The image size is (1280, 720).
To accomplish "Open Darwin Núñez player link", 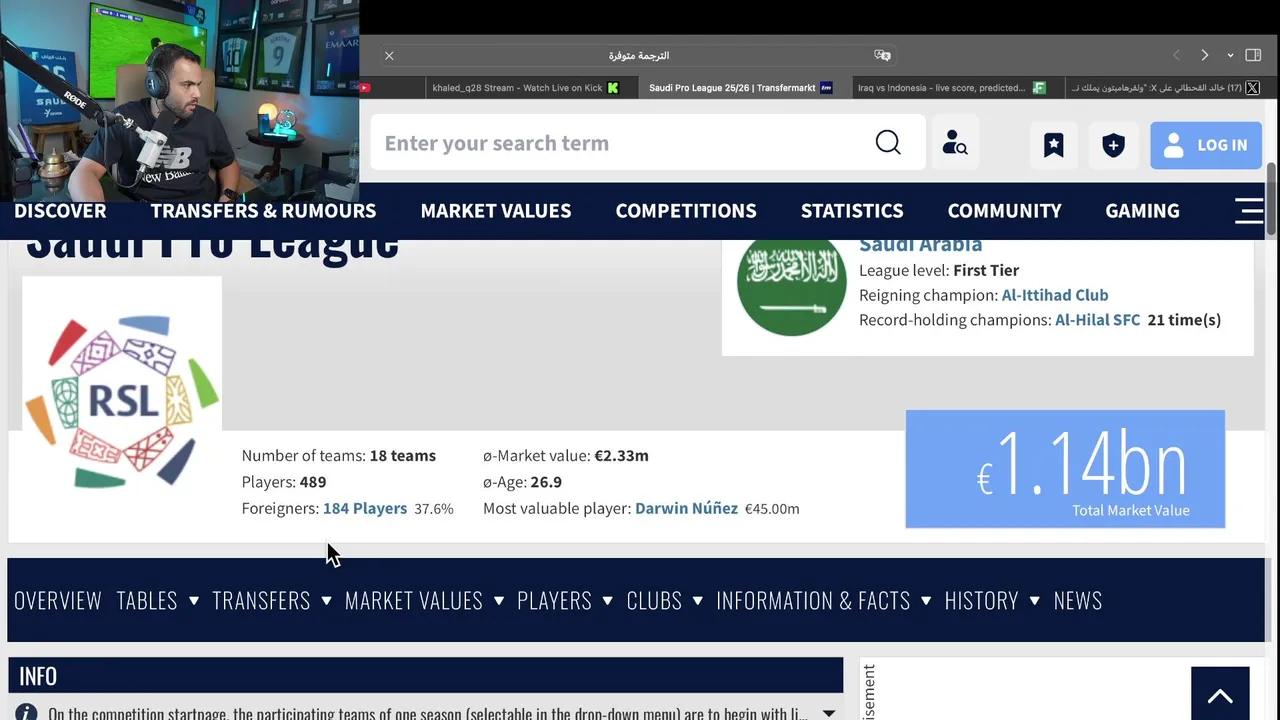I will tap(686, 508).
